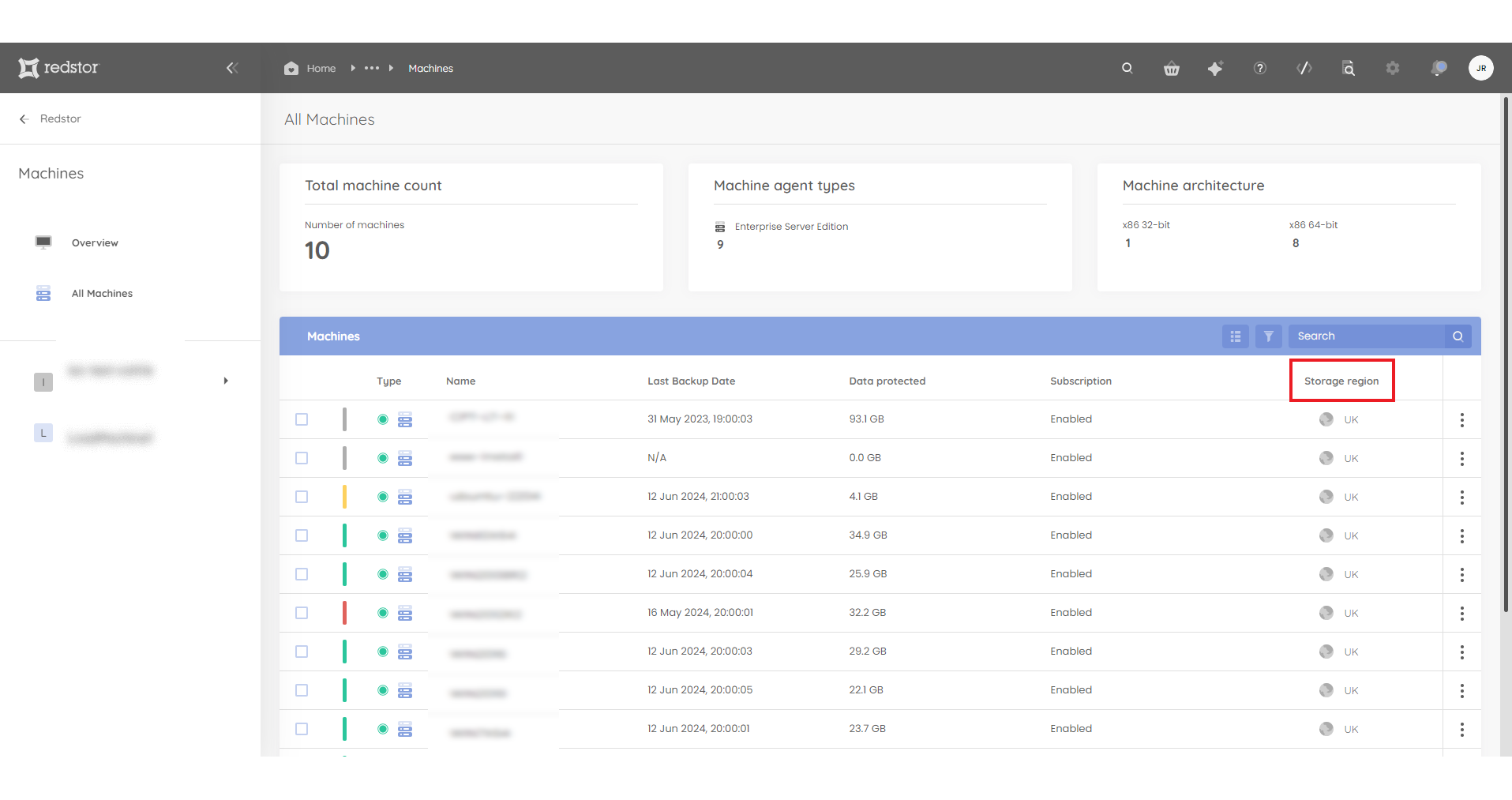
Task: Open the All Machines menu item
Action: (x=102, y=294)
